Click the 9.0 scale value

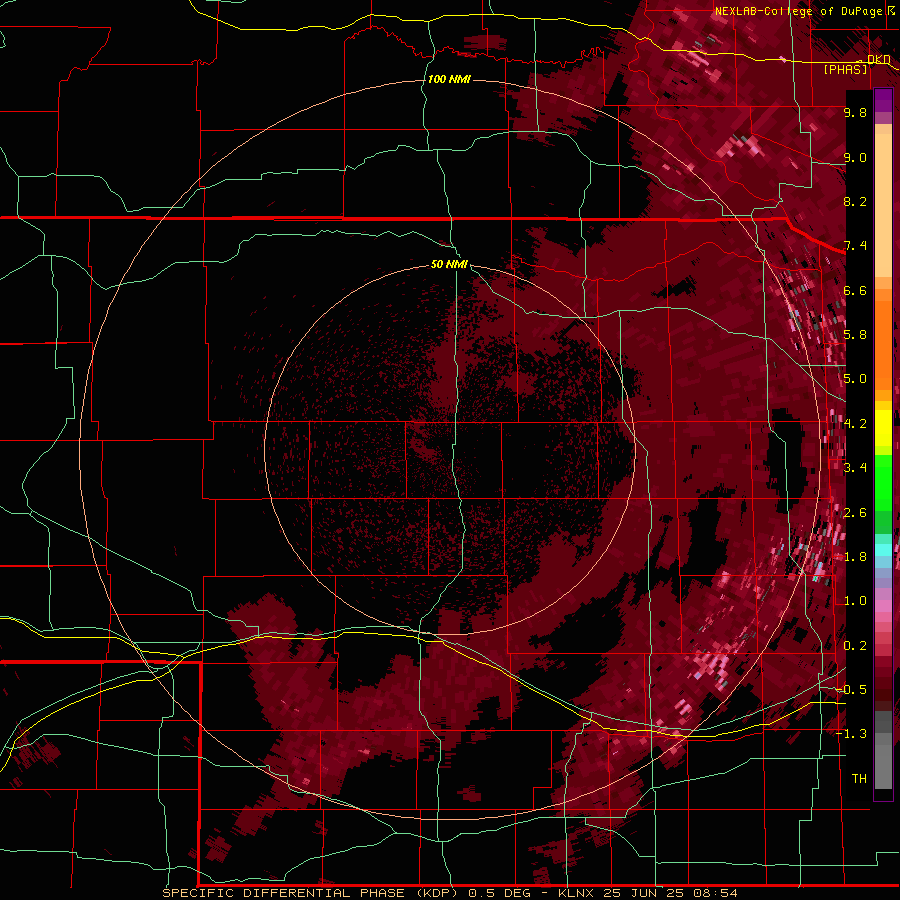(x=855, y=157)
